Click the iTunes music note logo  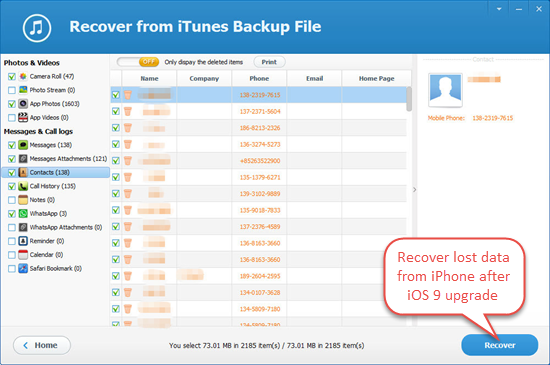click(x=37, y=28)
